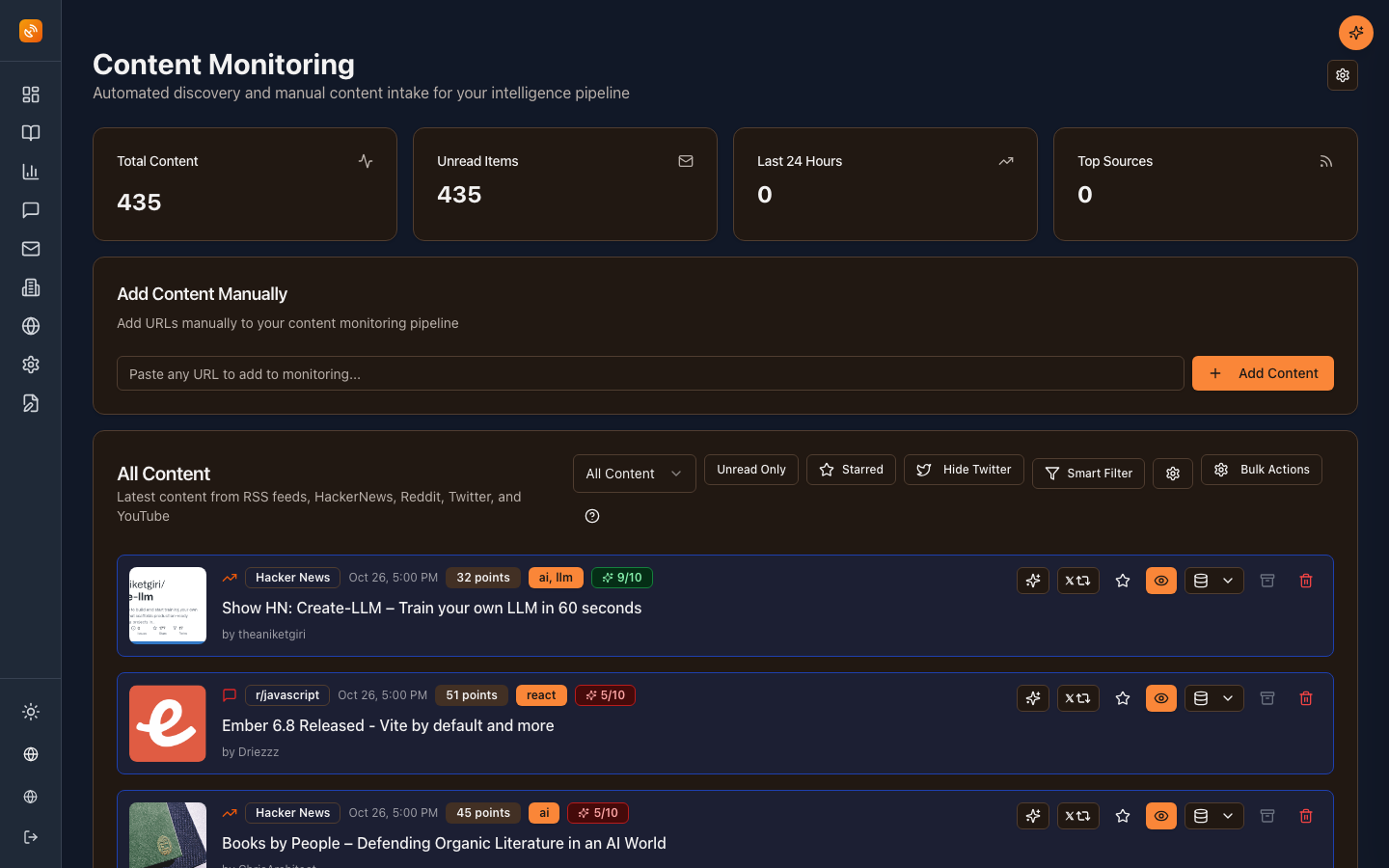Open the sparkle button in top-right corner
1389x868 pixels.
tap(1355, 32)
